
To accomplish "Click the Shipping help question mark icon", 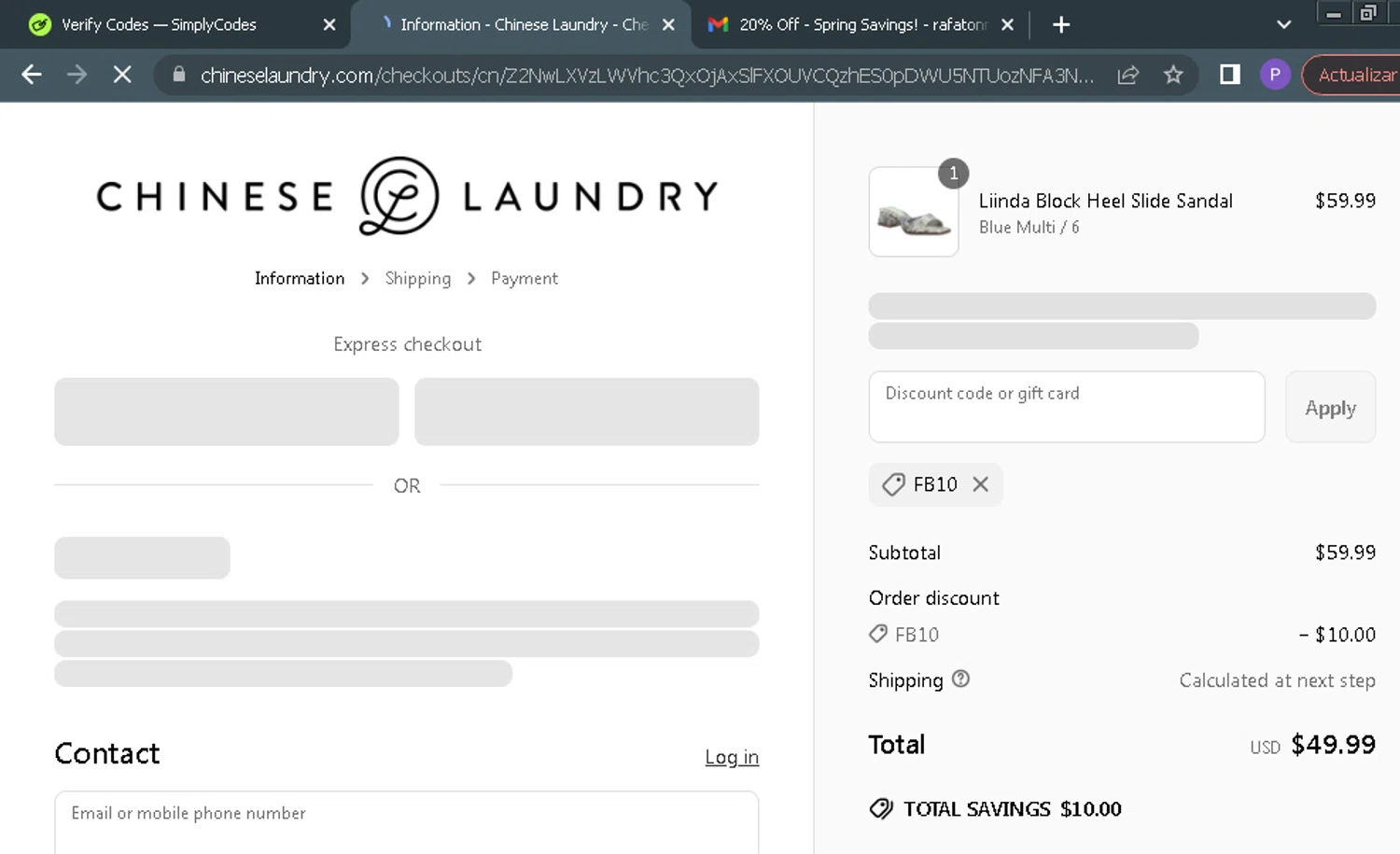I will click(x=960, y=679).
